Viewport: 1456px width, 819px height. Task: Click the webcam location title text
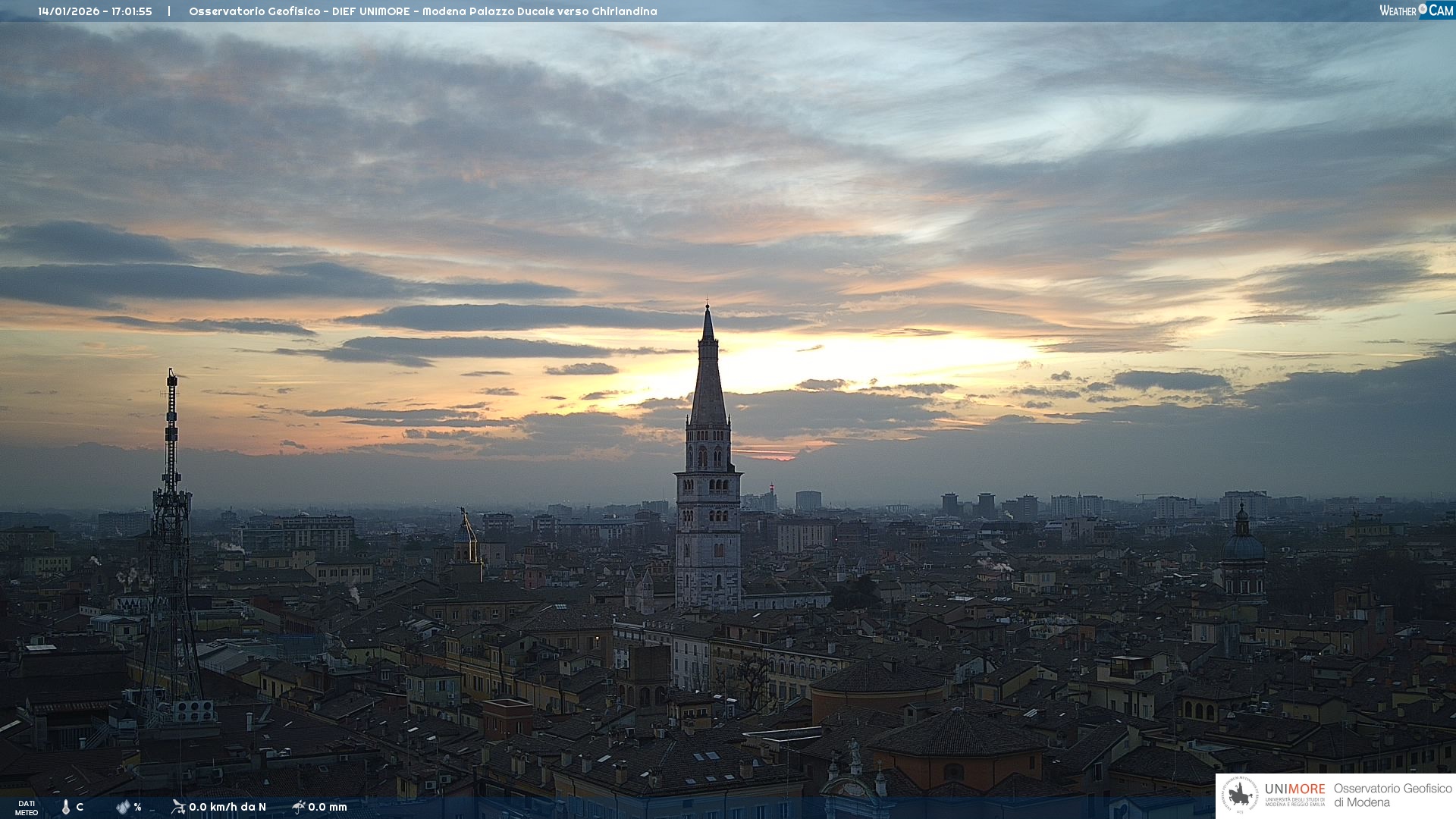pyautogui.click(x=422, y=11)
